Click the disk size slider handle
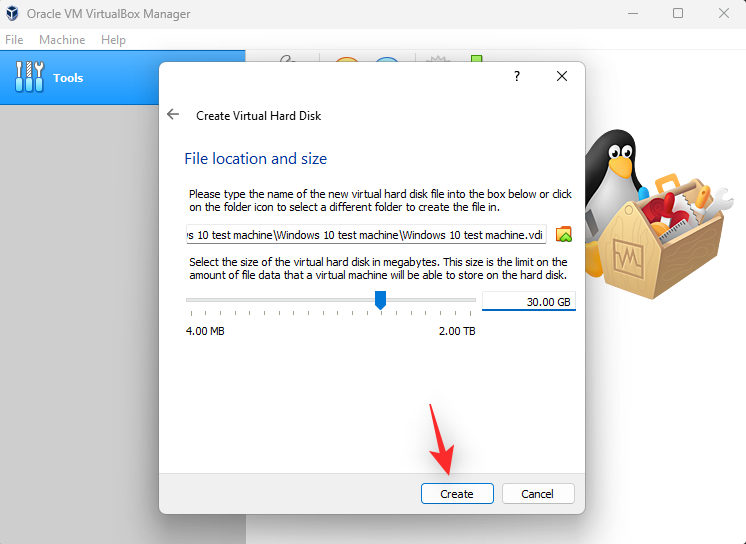This screenshot has width=746, height=544. click(380, 300)
